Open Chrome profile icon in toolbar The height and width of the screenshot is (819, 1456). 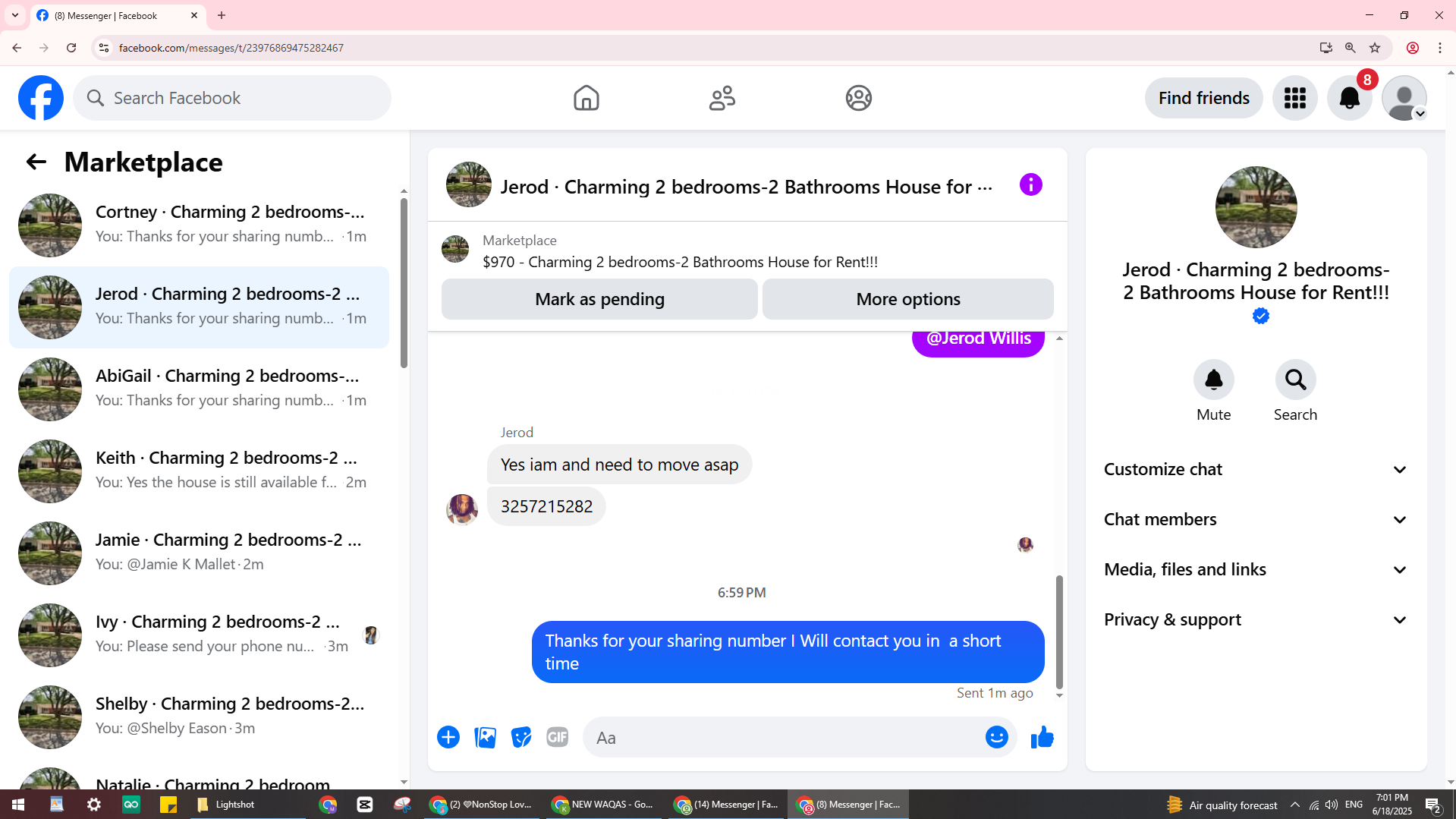pos(1413,48)
